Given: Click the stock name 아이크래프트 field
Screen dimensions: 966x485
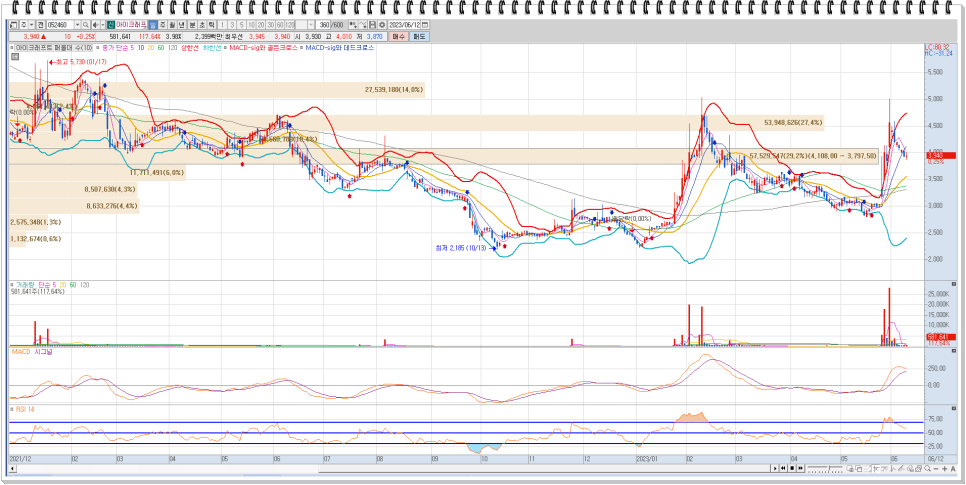Looking at the screenshot, I should coord(131,25).
